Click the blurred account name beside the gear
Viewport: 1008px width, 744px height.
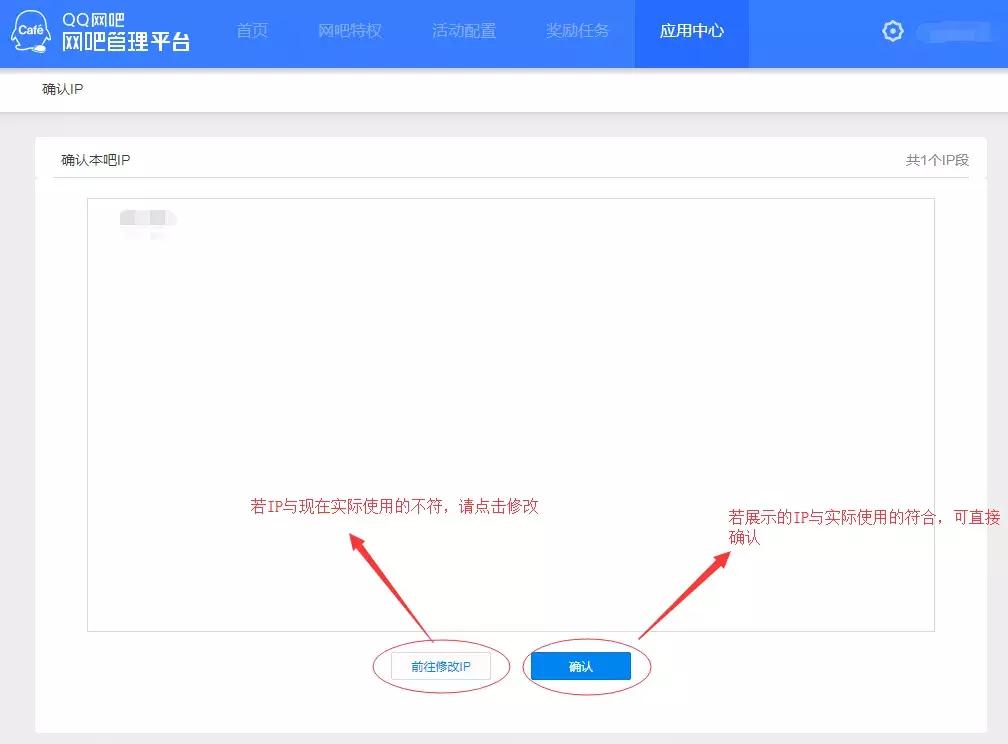[952, 30]
